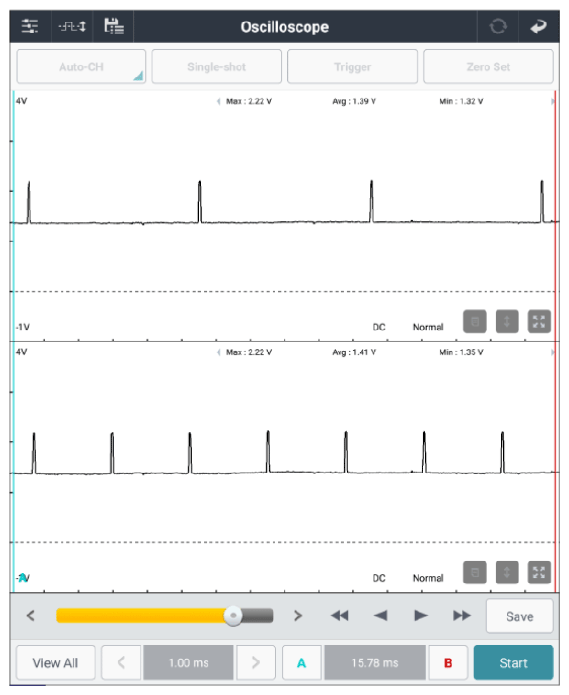Select the Trigger option
The width and height of the screenshot is (569, 695).
click(x=352, y=66)
